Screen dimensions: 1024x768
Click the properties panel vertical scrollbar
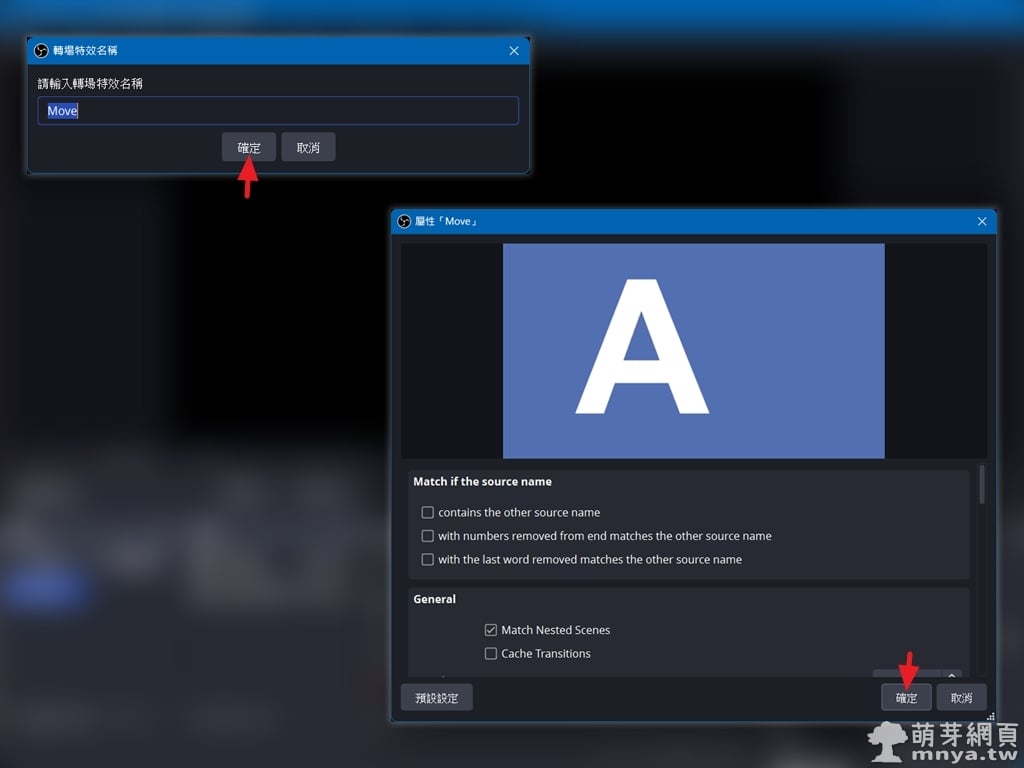click(x=982, y=485)
